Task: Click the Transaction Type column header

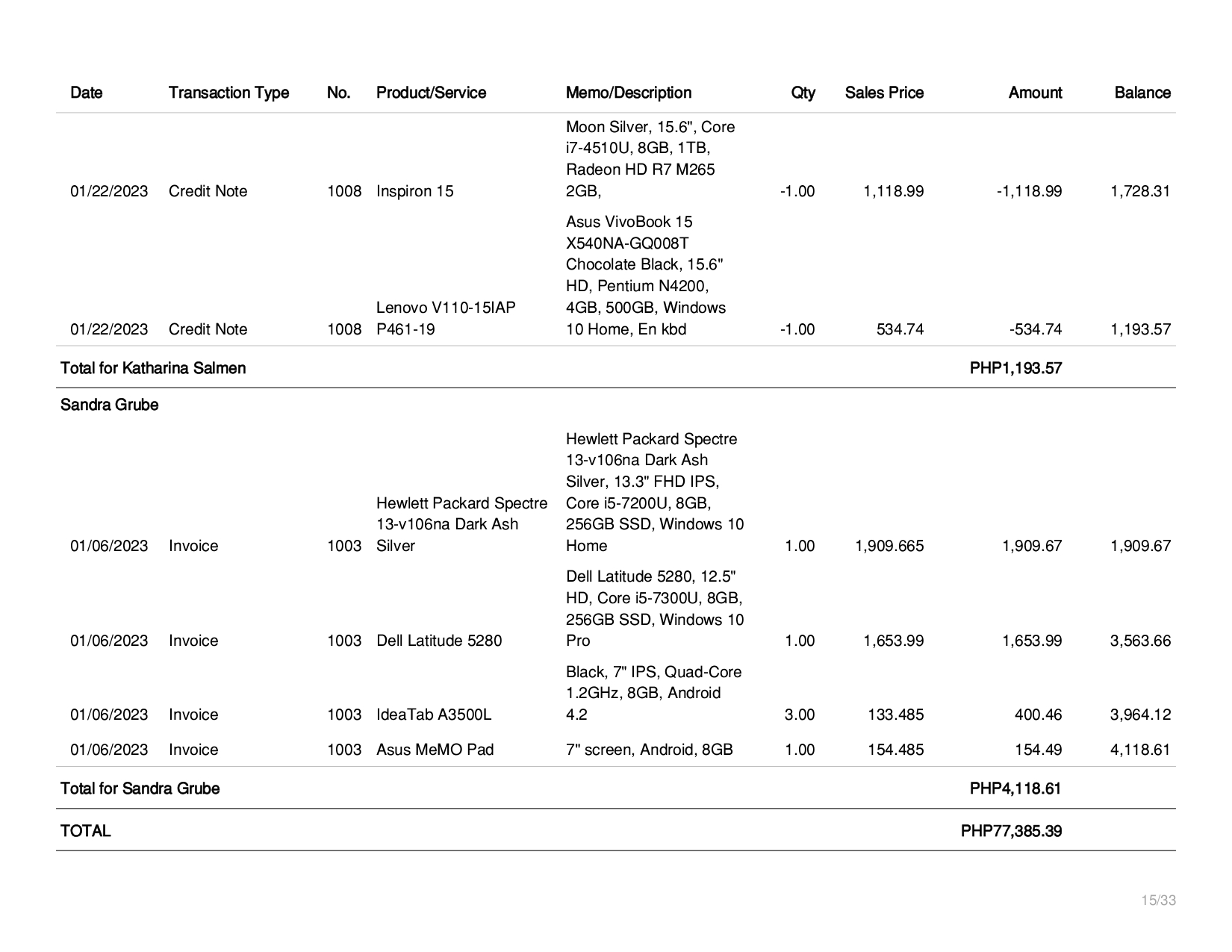Action: 228,93
